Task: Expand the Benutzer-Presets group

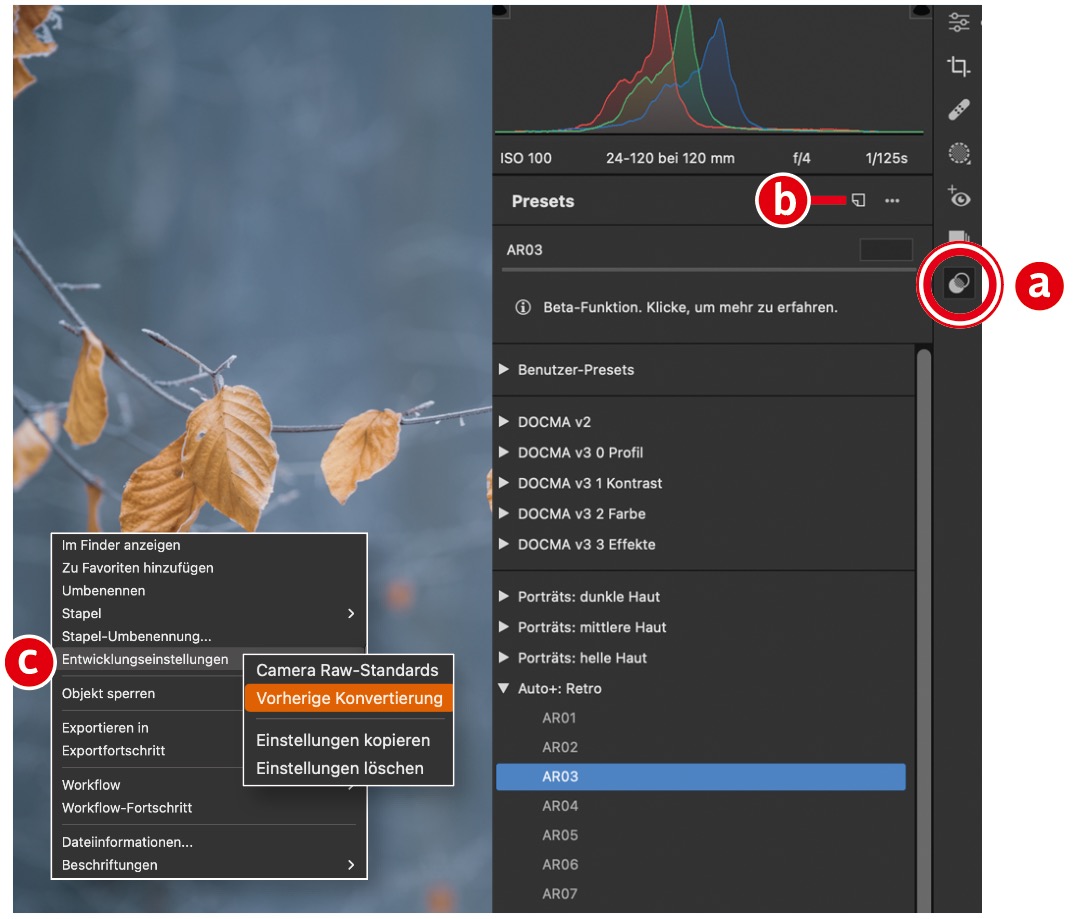Action: click(x=504, y=370)
